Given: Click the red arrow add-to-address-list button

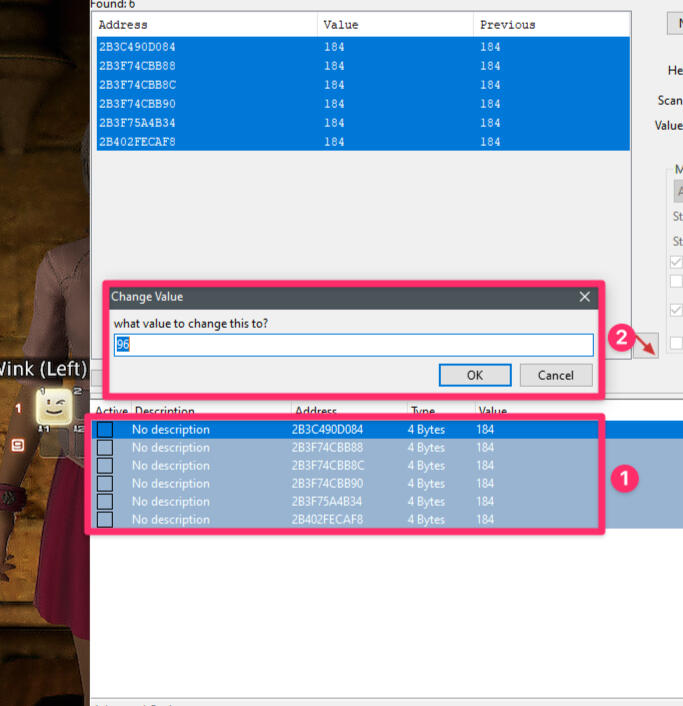Looking at the screenshot, I should tap(646, 348).
